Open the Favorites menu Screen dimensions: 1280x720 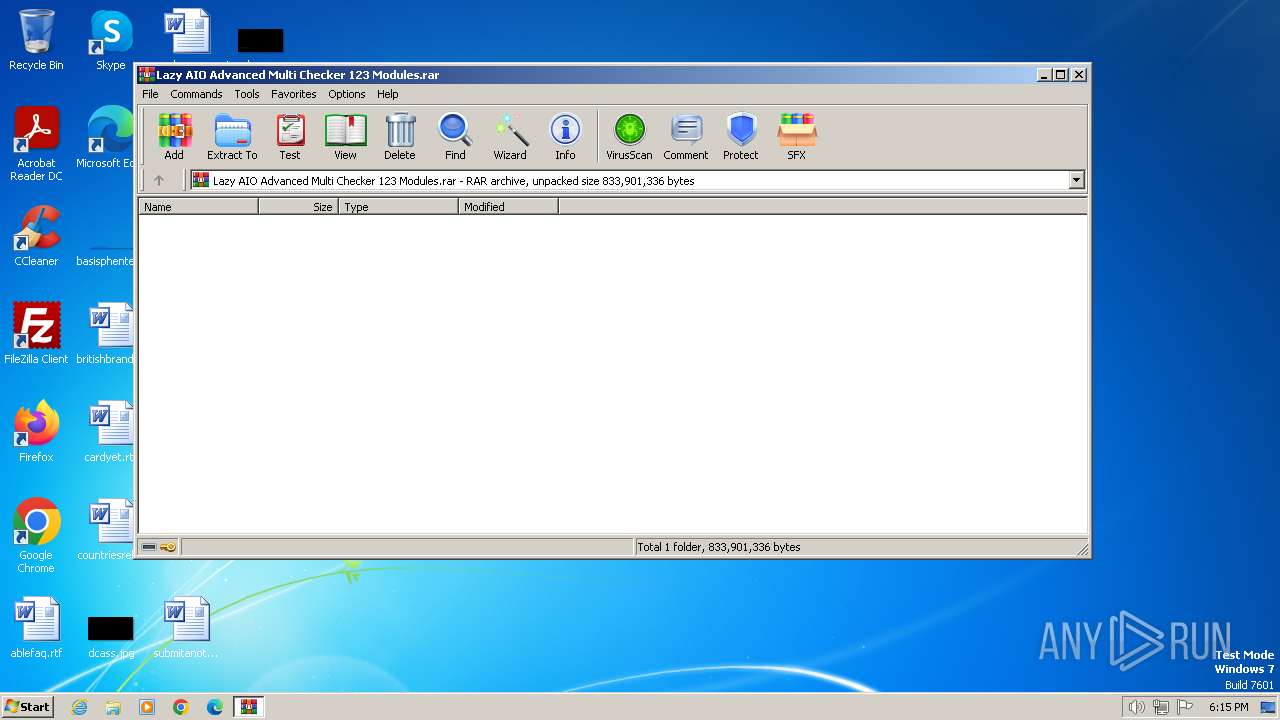tap(294, 94)
